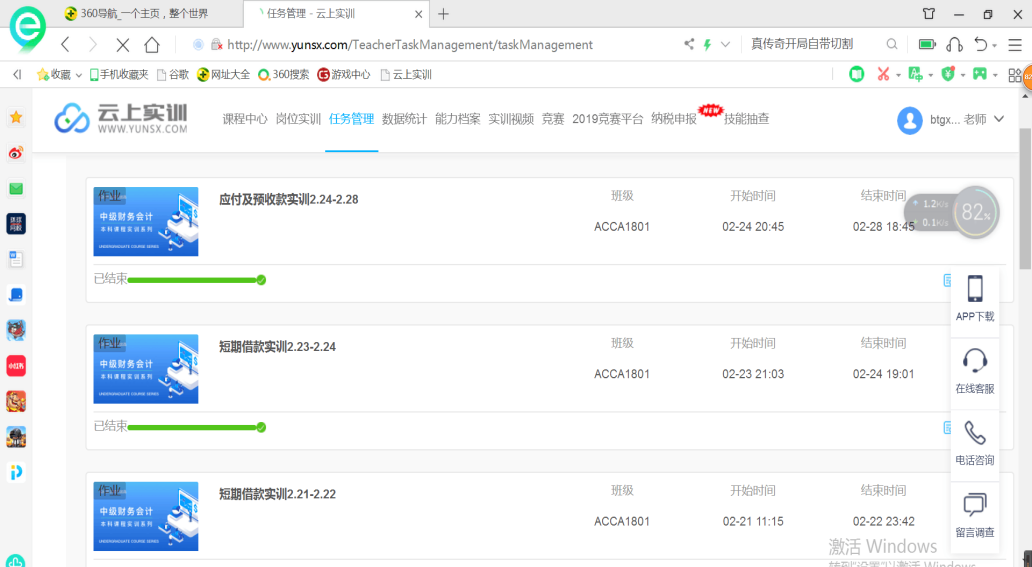Click the 云上实训 bookmark link
1032x567 pixels.
tap(411, 75)
